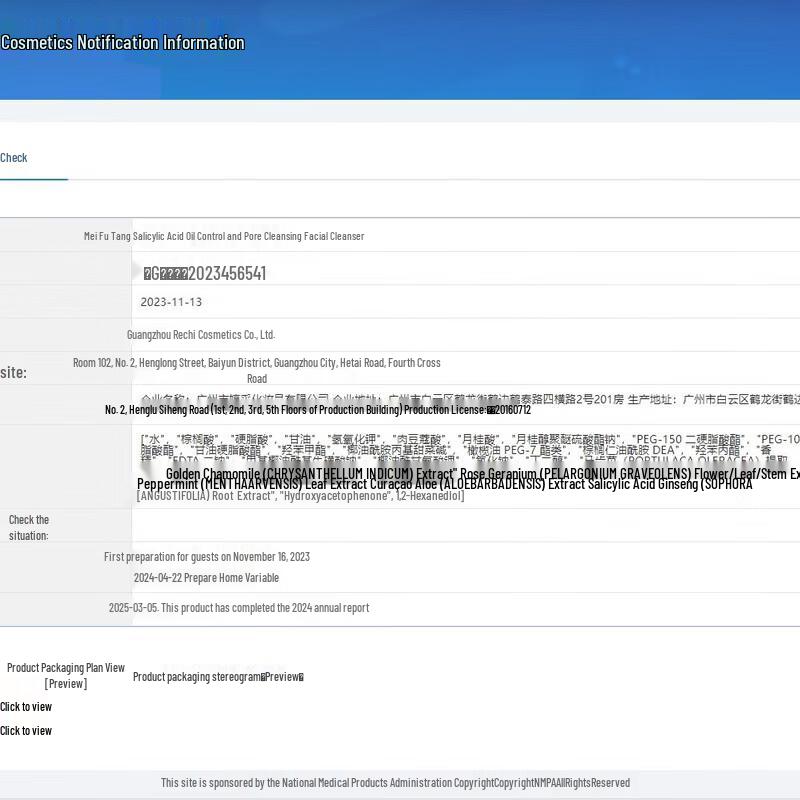The height and width of the screenshot is (800, 800).
Task: Click the 2024-04-22 Prepare Home Variable entry
Action: pos(206,578)
